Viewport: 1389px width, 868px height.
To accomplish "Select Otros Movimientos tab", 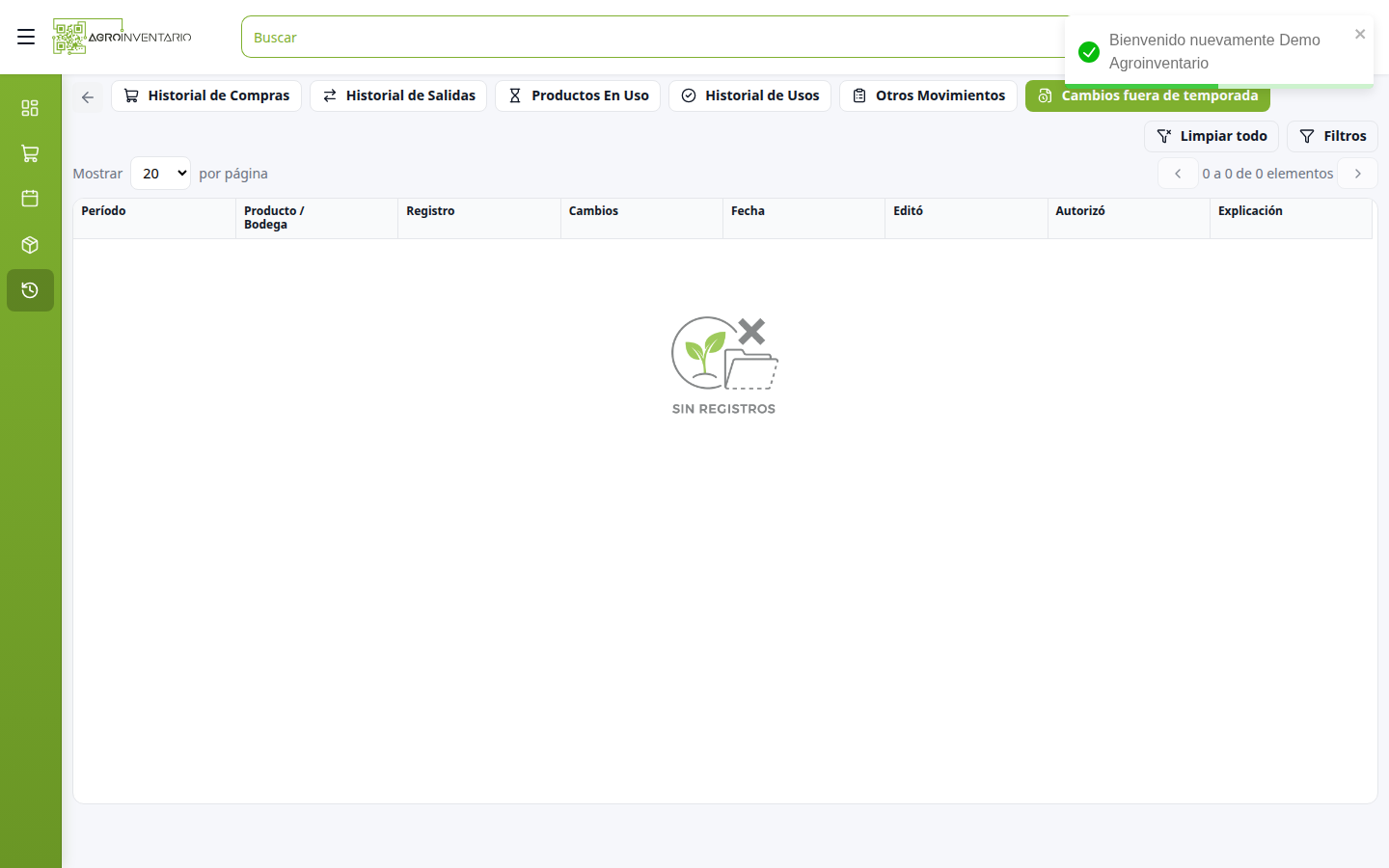I will coord(928,95).
